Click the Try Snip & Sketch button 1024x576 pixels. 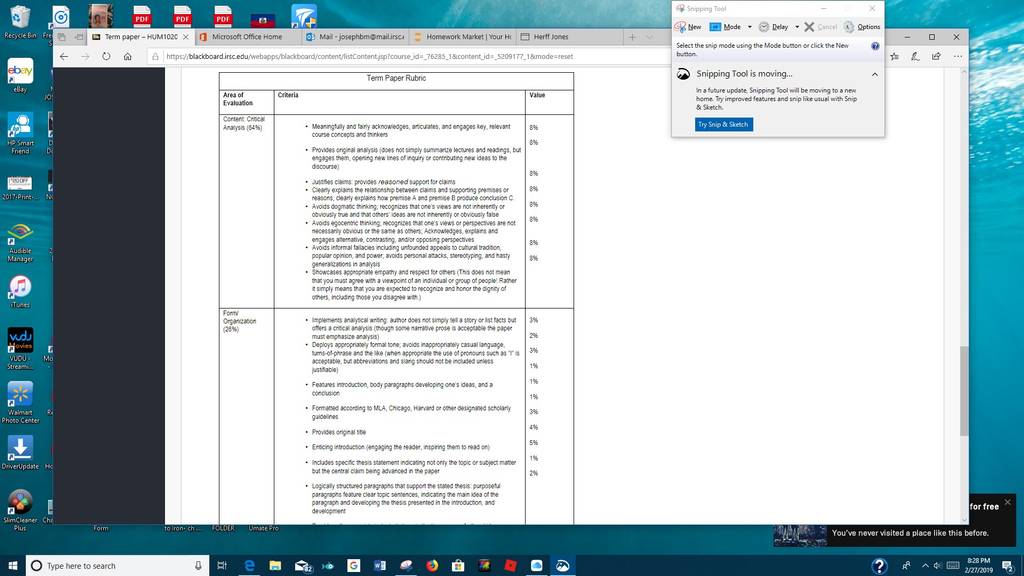(x=724, y=124)
